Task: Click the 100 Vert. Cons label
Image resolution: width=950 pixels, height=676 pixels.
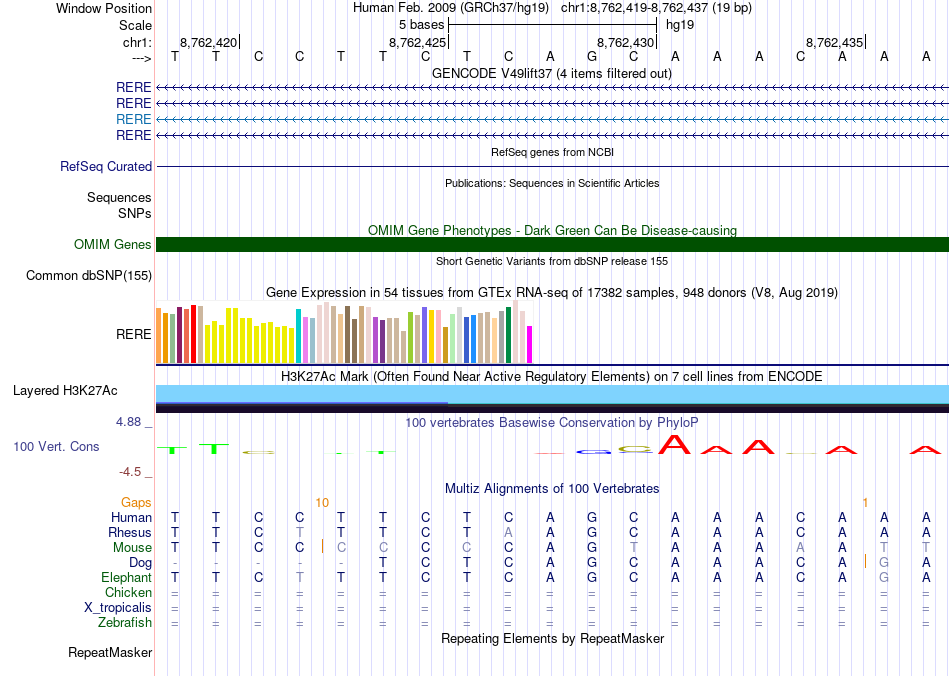Action: pos(56,446)
